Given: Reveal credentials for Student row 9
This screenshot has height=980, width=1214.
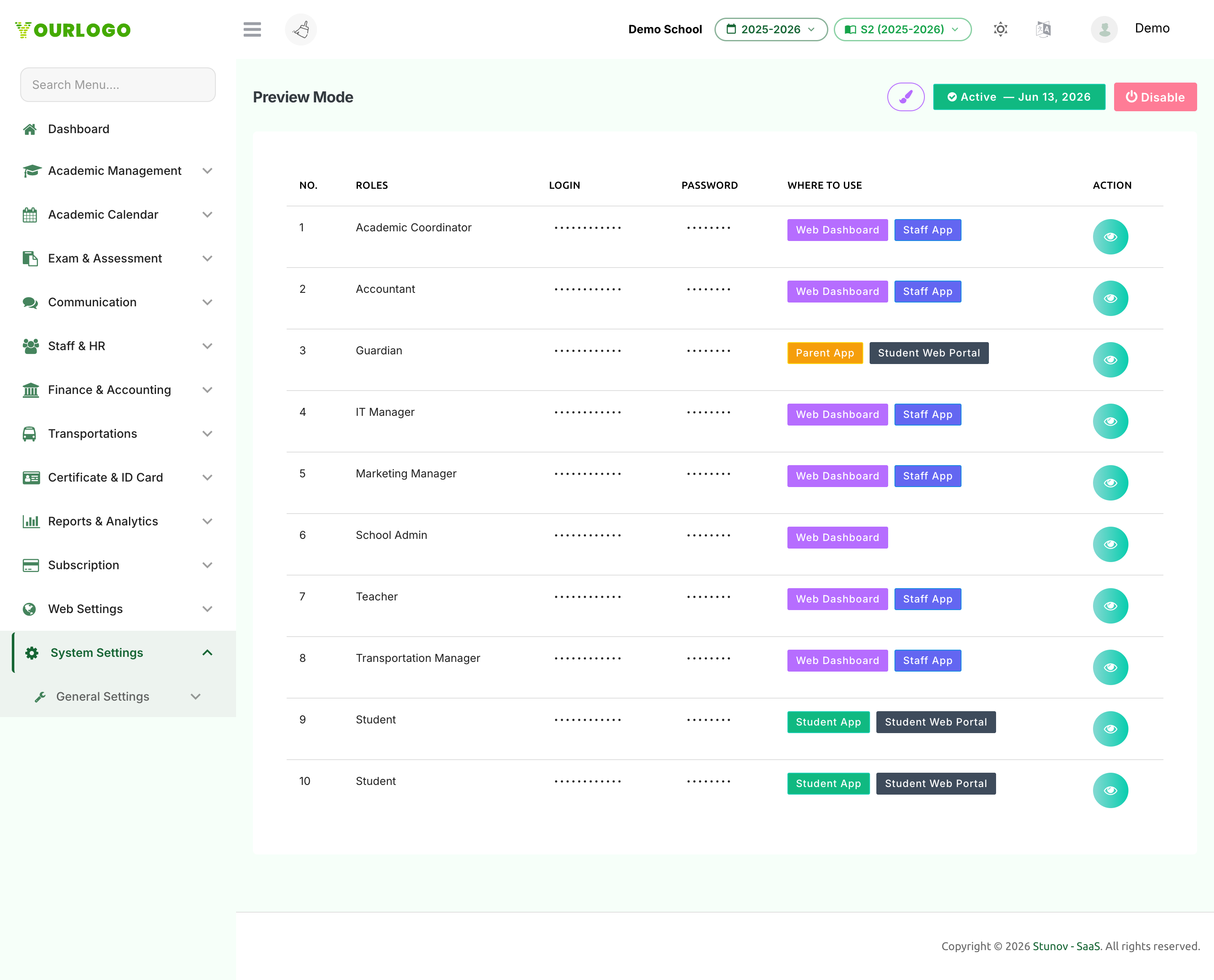Looking at the screenshot, I should pos(1110,729).
